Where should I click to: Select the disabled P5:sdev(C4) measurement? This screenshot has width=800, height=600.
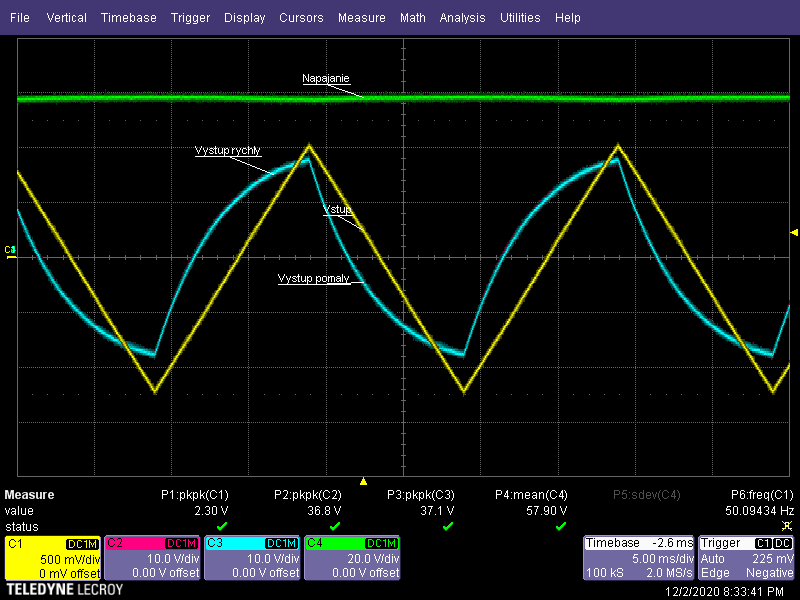click(x=646, y=495)
